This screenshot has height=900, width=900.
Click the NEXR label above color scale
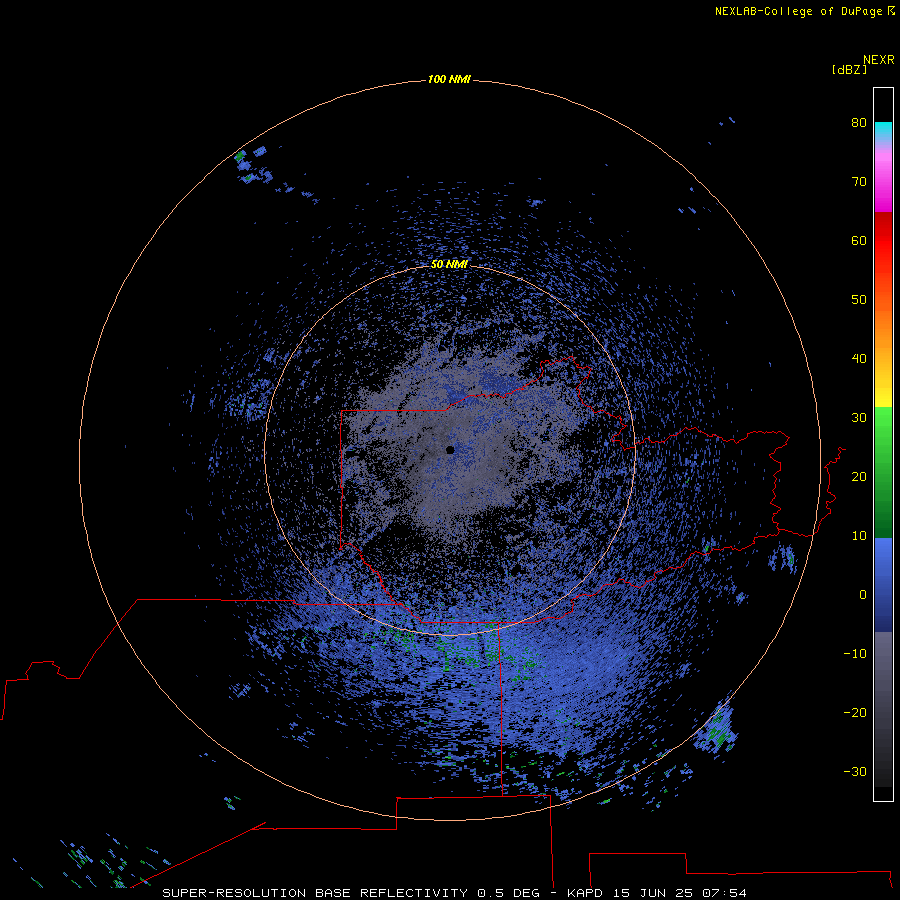pyautogui.click(x=879, y=60)
